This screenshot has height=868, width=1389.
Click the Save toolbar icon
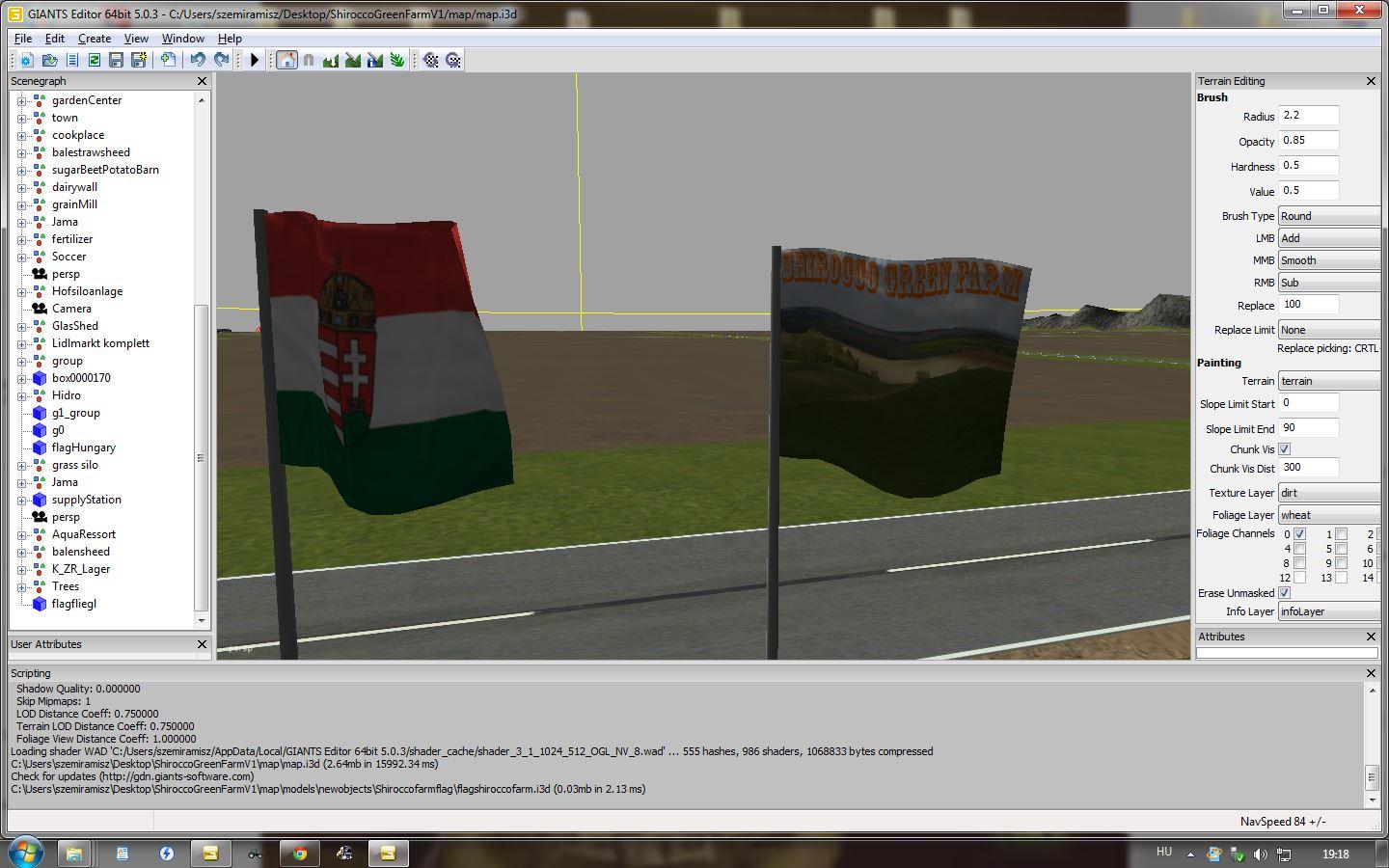point(116,60)
